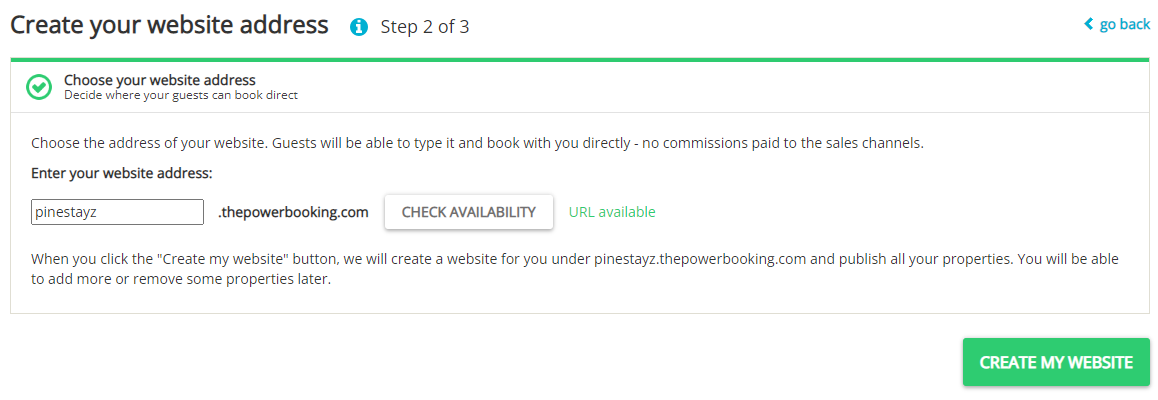
Task: Click the 'Choose your website address' section heading
Action: (x=160, y=80)
